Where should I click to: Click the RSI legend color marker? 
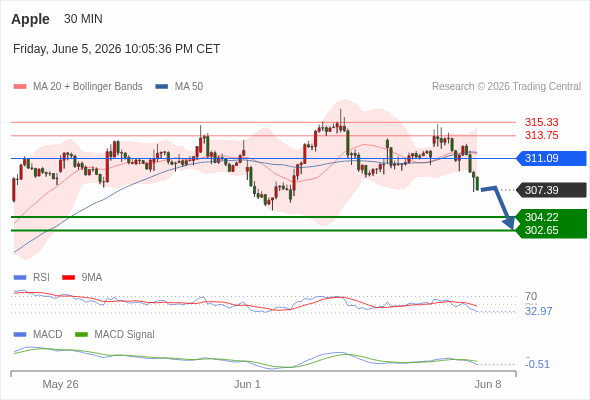pyautogui.click(x=20, y=278)
